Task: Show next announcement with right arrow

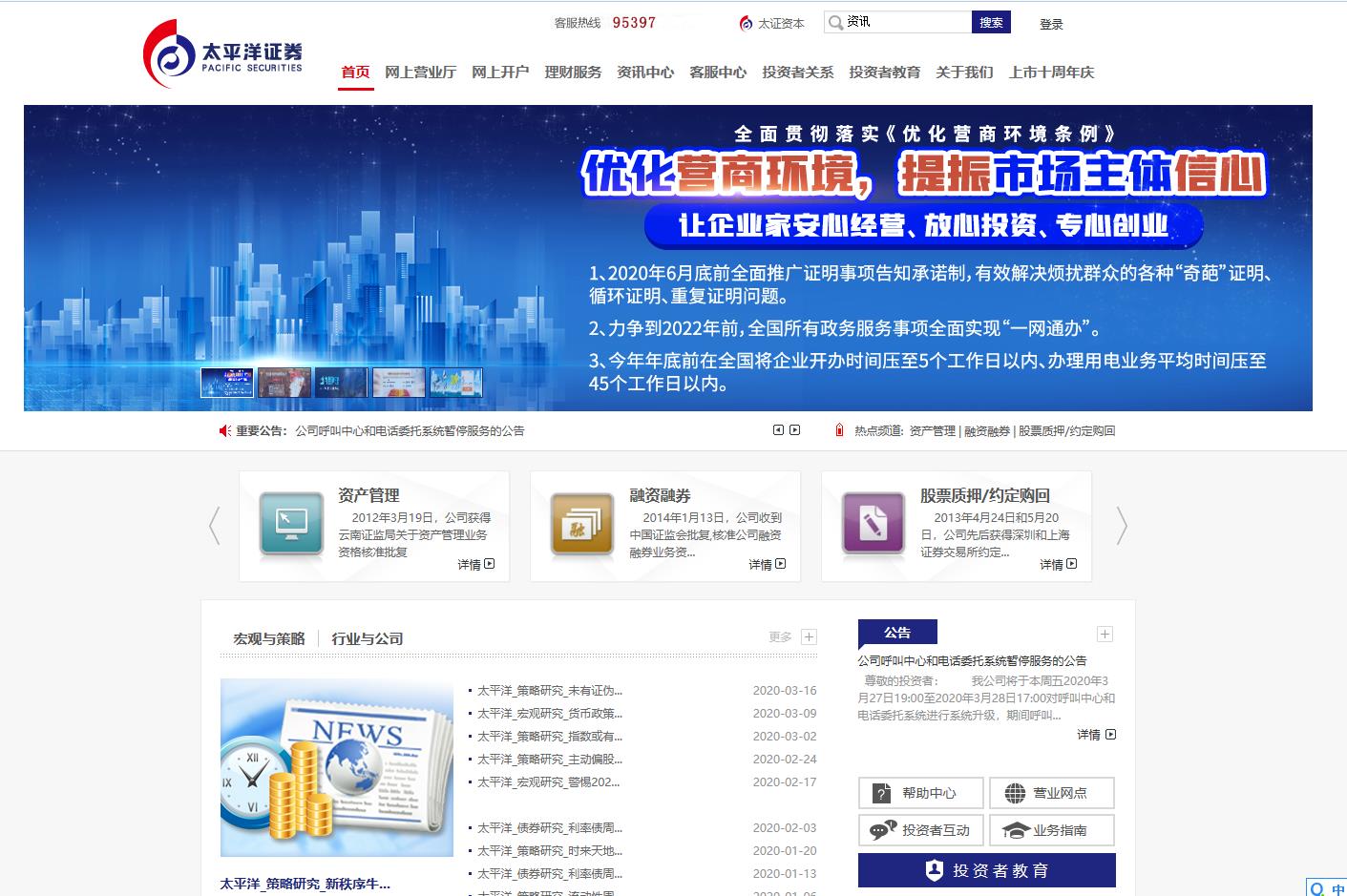Action: tap(794, 430)
